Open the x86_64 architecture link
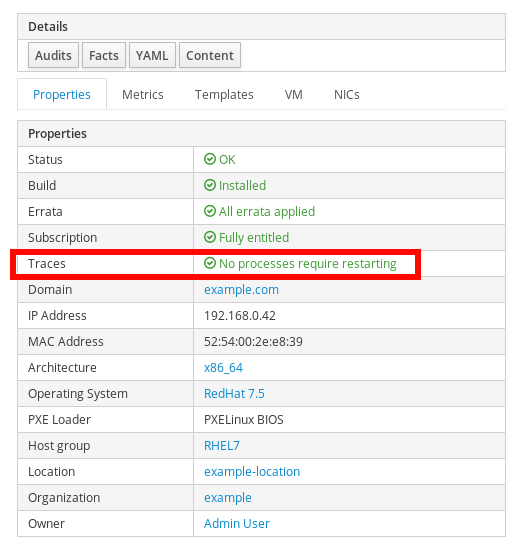The height and width of the screenshot is (554, 525). (223, 367)
